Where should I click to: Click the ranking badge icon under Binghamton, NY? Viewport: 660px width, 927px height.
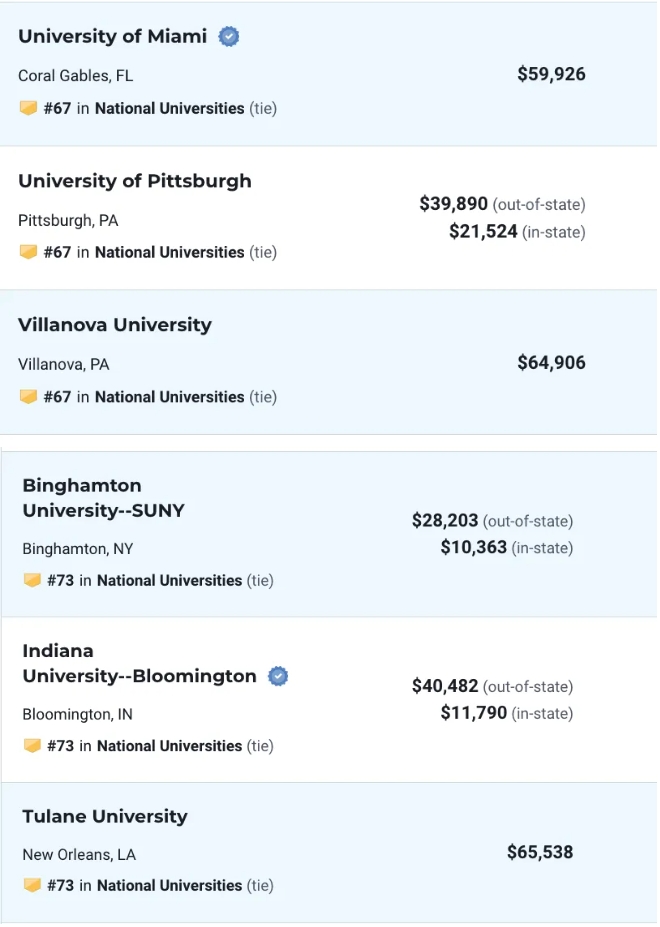(x=32, y=580)
